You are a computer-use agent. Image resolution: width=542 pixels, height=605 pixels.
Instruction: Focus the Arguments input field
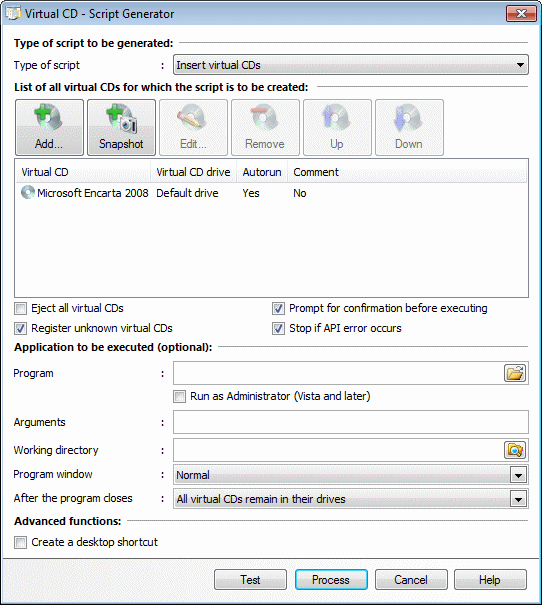pyautogui.click(x=351, y=422)
